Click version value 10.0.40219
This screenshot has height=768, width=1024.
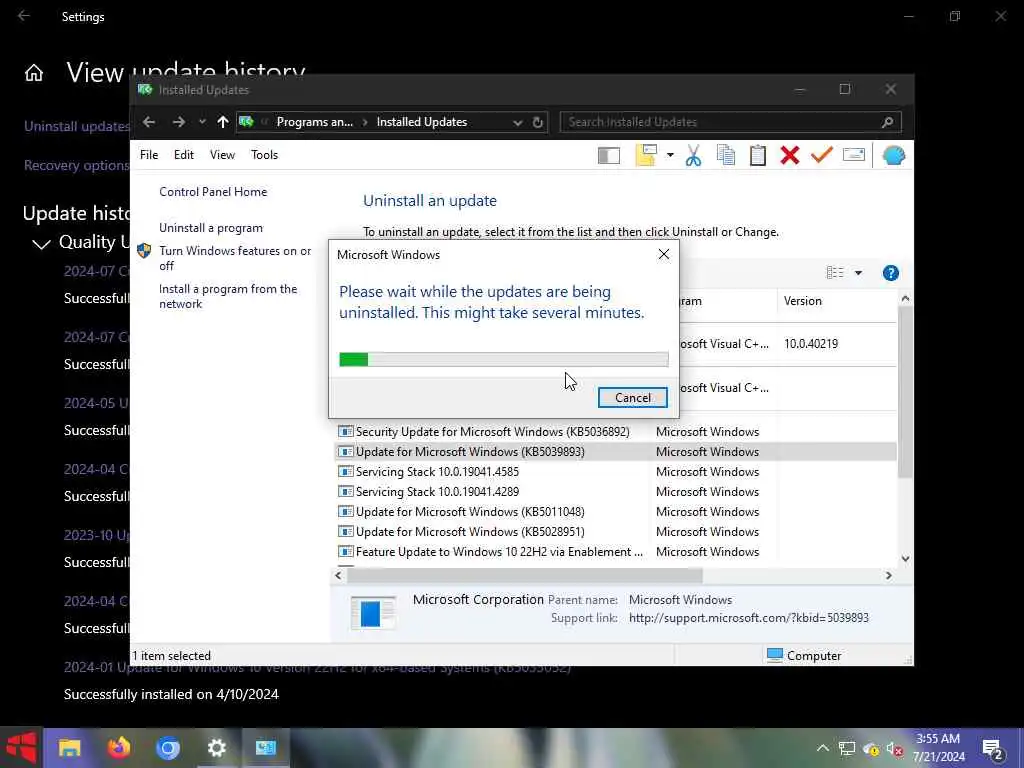point(810,344)
